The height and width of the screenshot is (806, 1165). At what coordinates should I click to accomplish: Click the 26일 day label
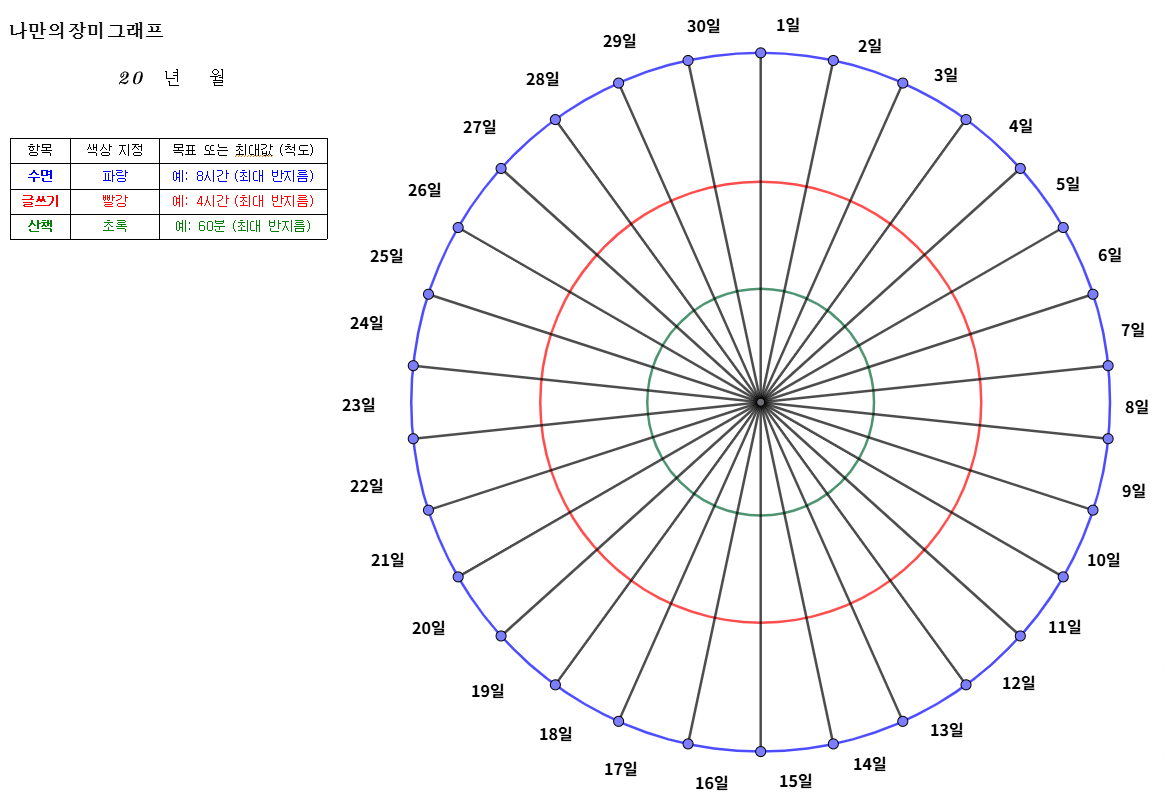pos(424,190)
